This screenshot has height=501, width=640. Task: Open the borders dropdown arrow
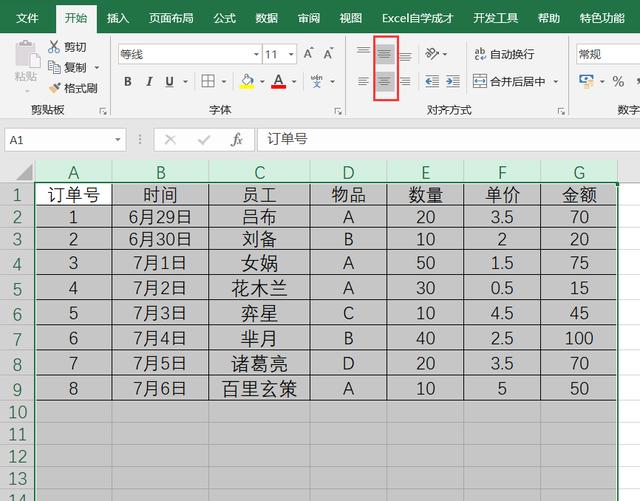tap(224, 82)
